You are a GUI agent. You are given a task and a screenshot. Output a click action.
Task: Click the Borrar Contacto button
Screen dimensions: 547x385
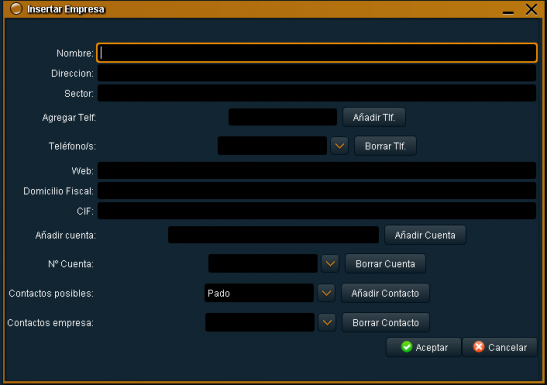[x=385, y=323]
